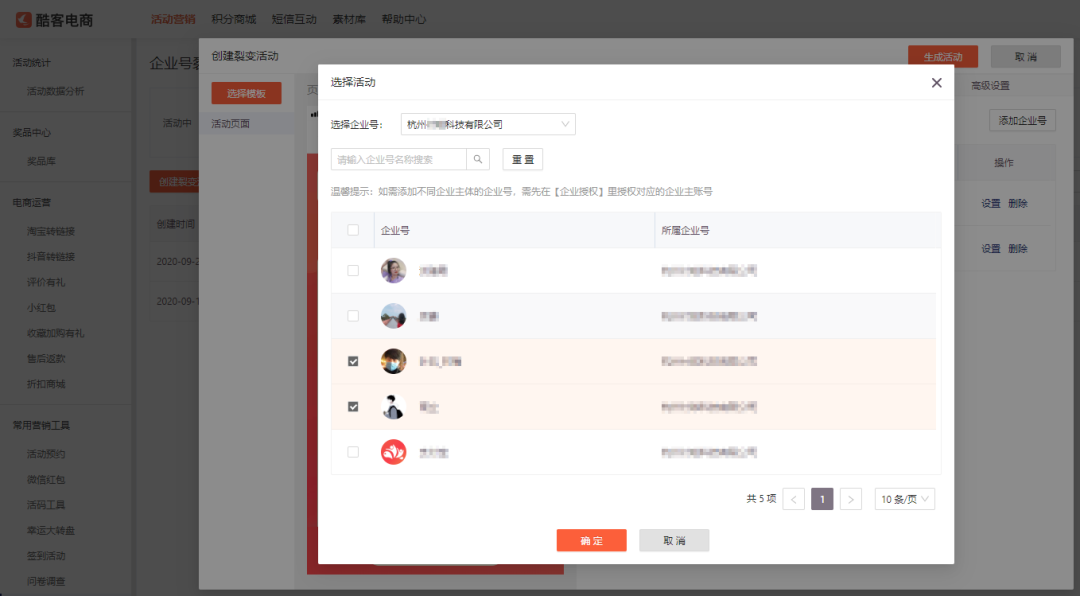The height and width of the screenshot is (596, 1080).
Task: Click the landscape avatar in second row
Action: 393,316
